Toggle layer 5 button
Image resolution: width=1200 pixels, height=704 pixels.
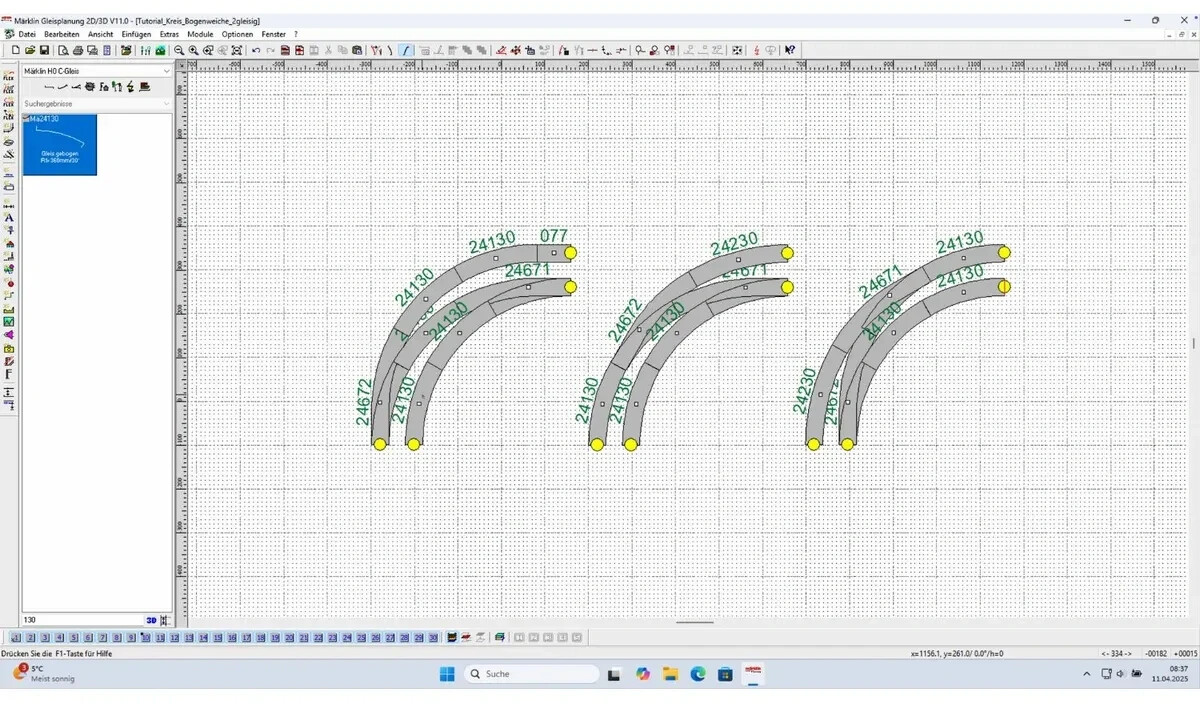coord(74,637)
